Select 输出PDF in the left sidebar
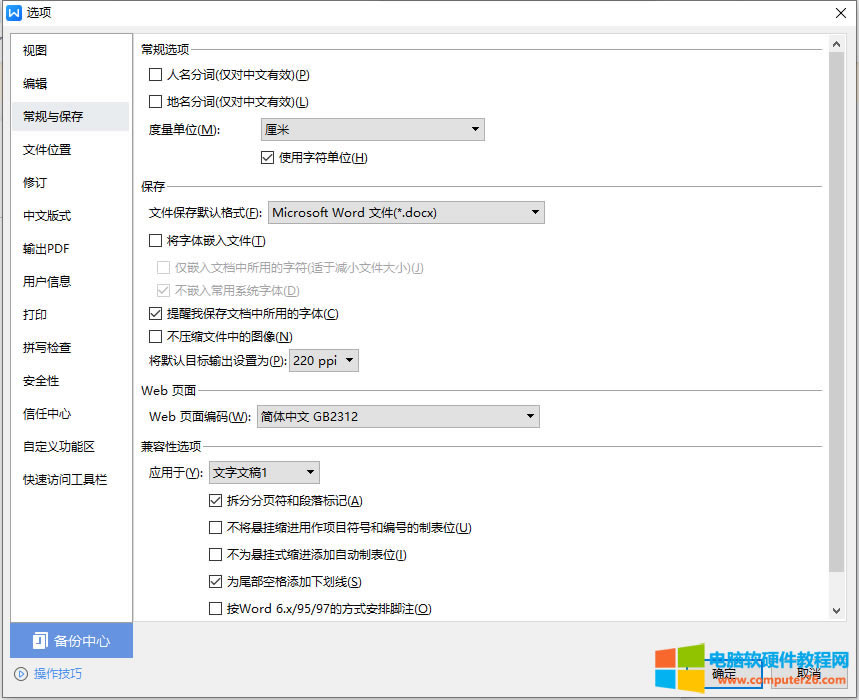The height and width of the screenshot is (700, 859). tap(46, 248)
